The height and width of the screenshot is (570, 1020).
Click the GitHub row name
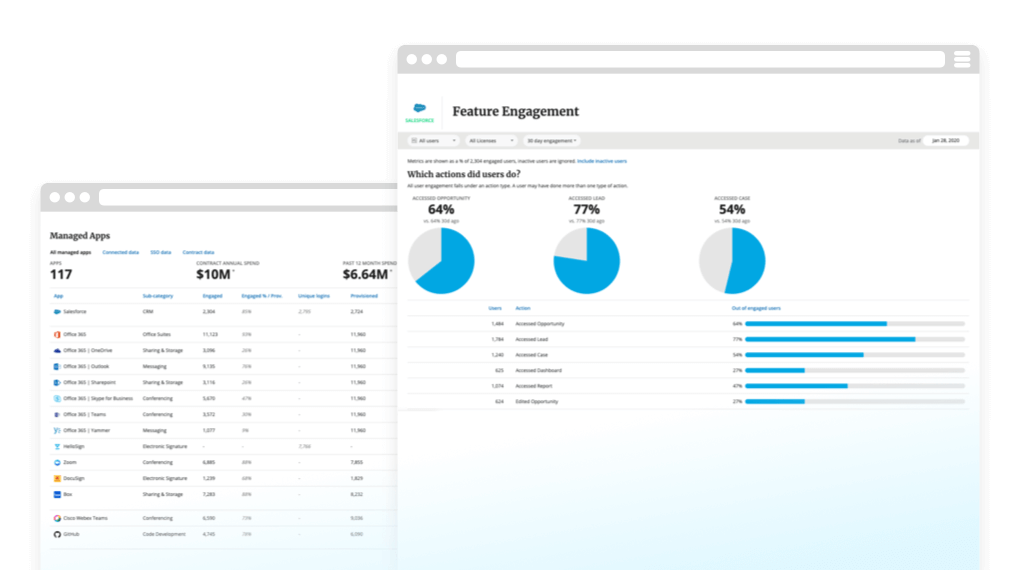click(x=71, y=534)
